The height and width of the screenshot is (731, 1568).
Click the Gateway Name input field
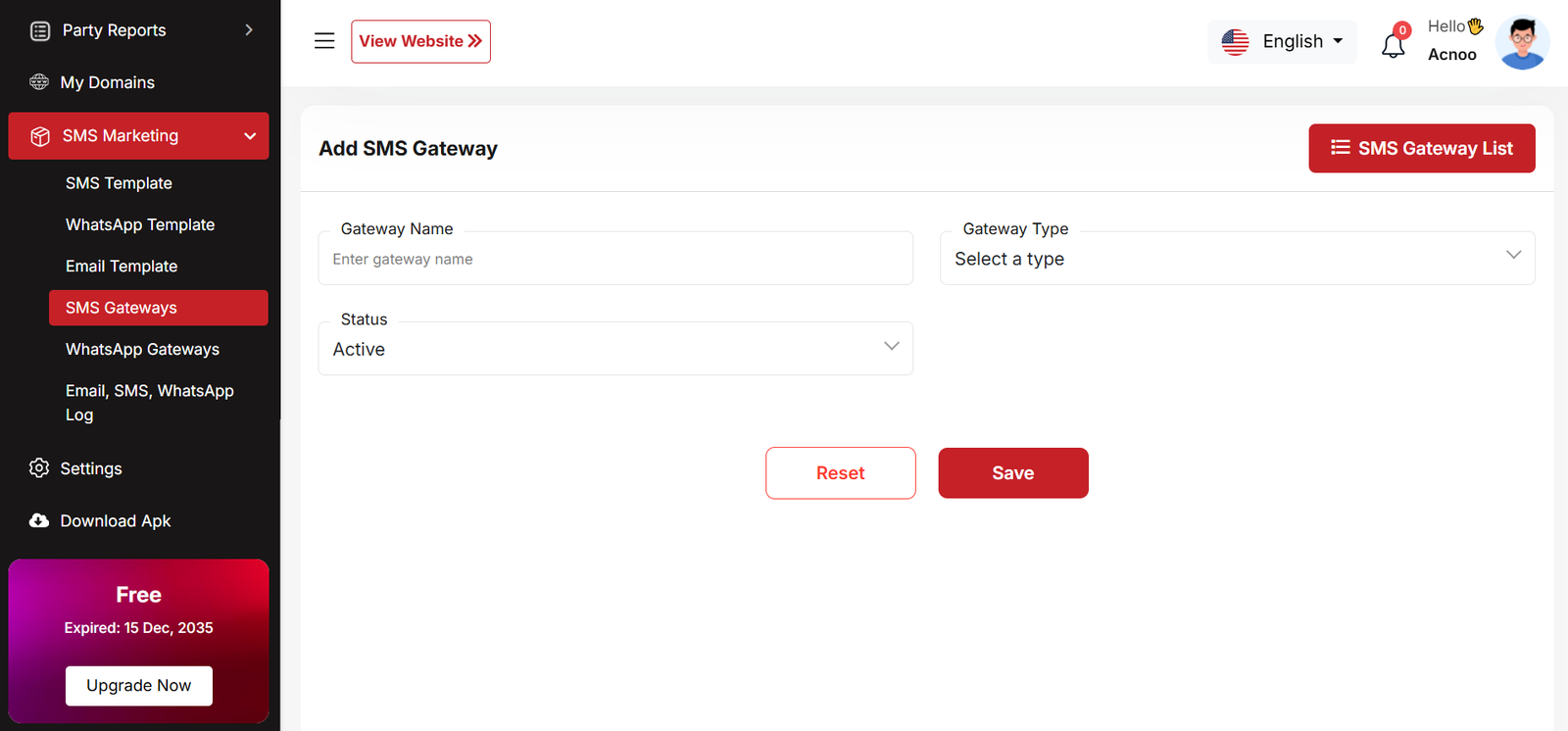615,260
